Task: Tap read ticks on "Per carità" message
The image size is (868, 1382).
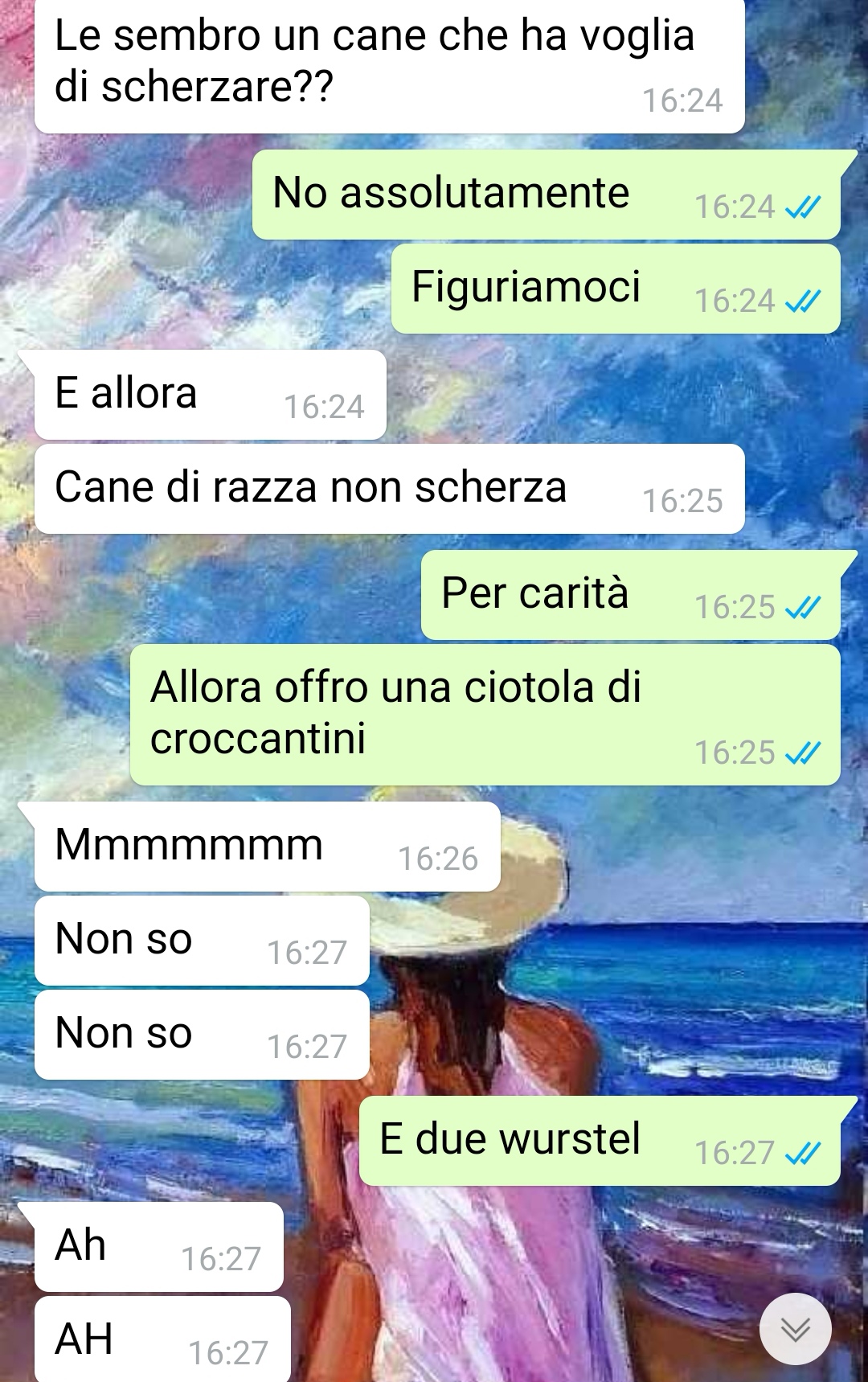Action: tap(802, 608)
